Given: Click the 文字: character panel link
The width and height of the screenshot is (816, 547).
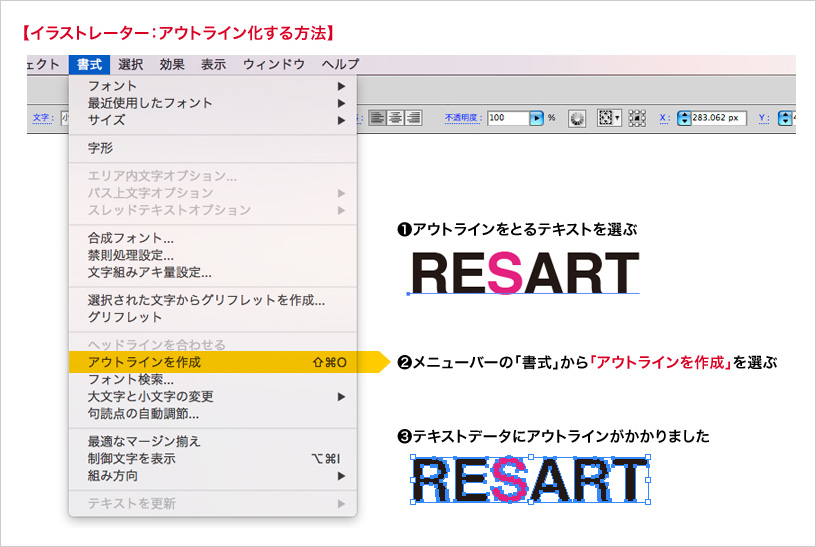Looking at the screenshot, I should pyautogui.click(x=43, y=118).
